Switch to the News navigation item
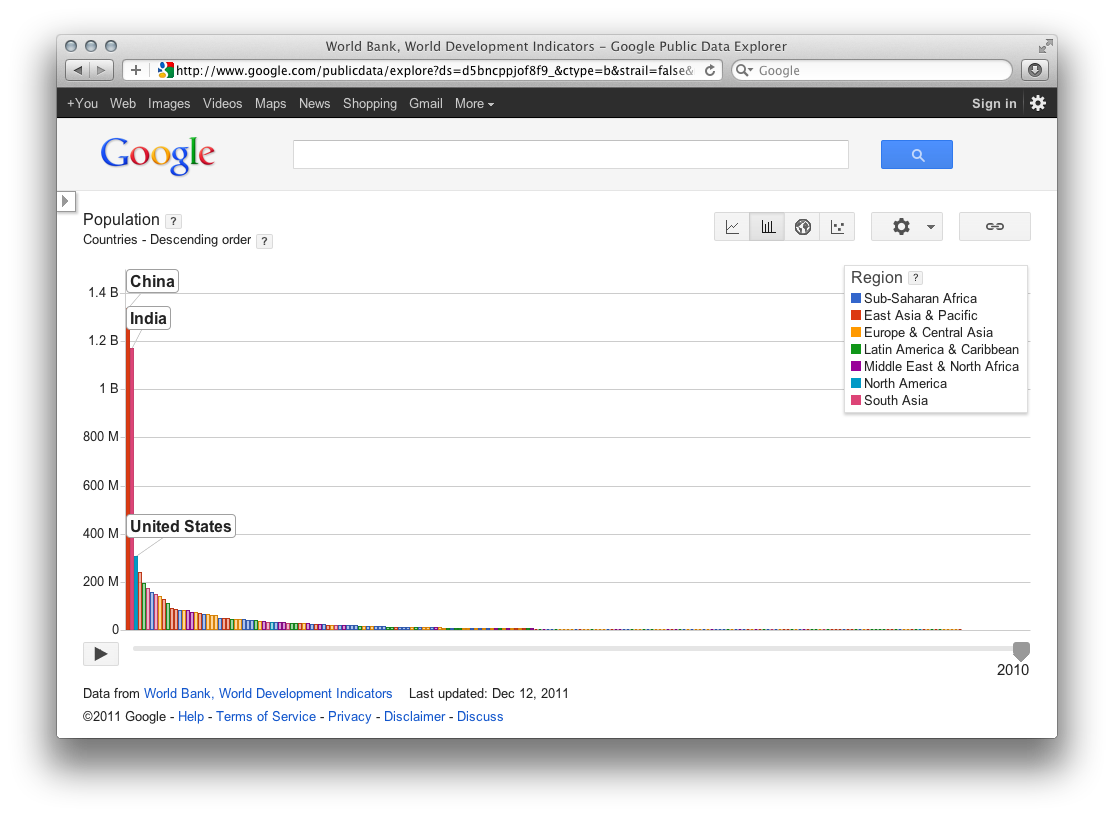Image resolution: width=1114 pixels, height=817 pixels. point(314,103)
